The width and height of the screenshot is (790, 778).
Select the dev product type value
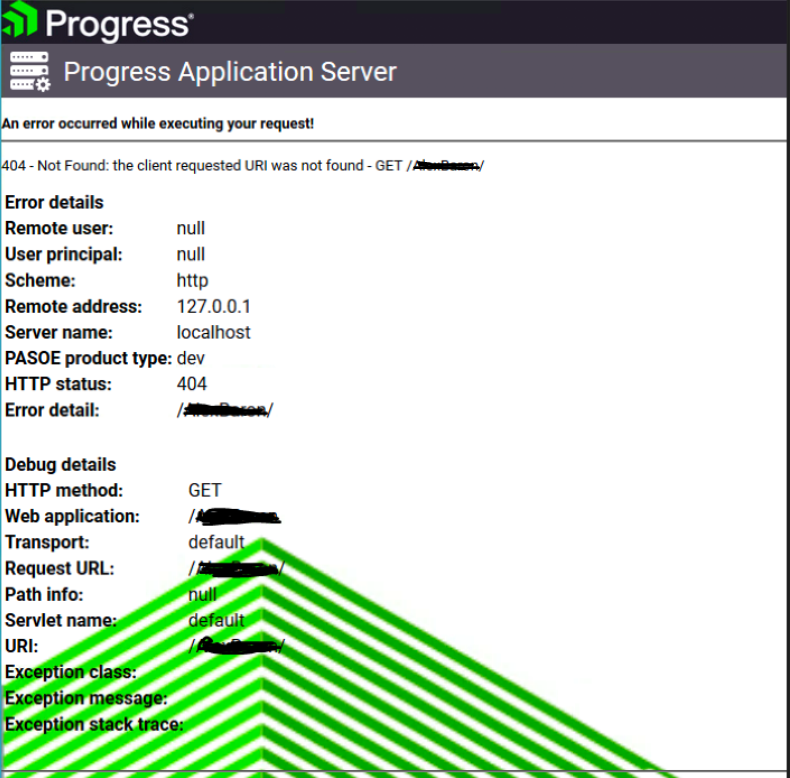point(190,358)
